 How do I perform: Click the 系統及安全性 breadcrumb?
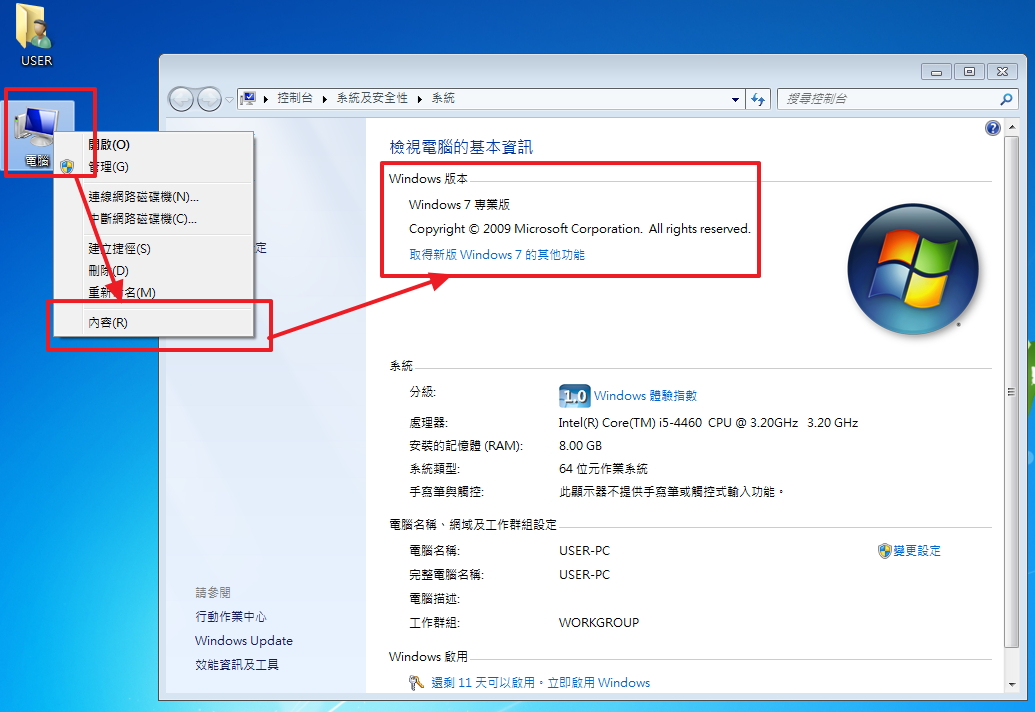[372, 98]
